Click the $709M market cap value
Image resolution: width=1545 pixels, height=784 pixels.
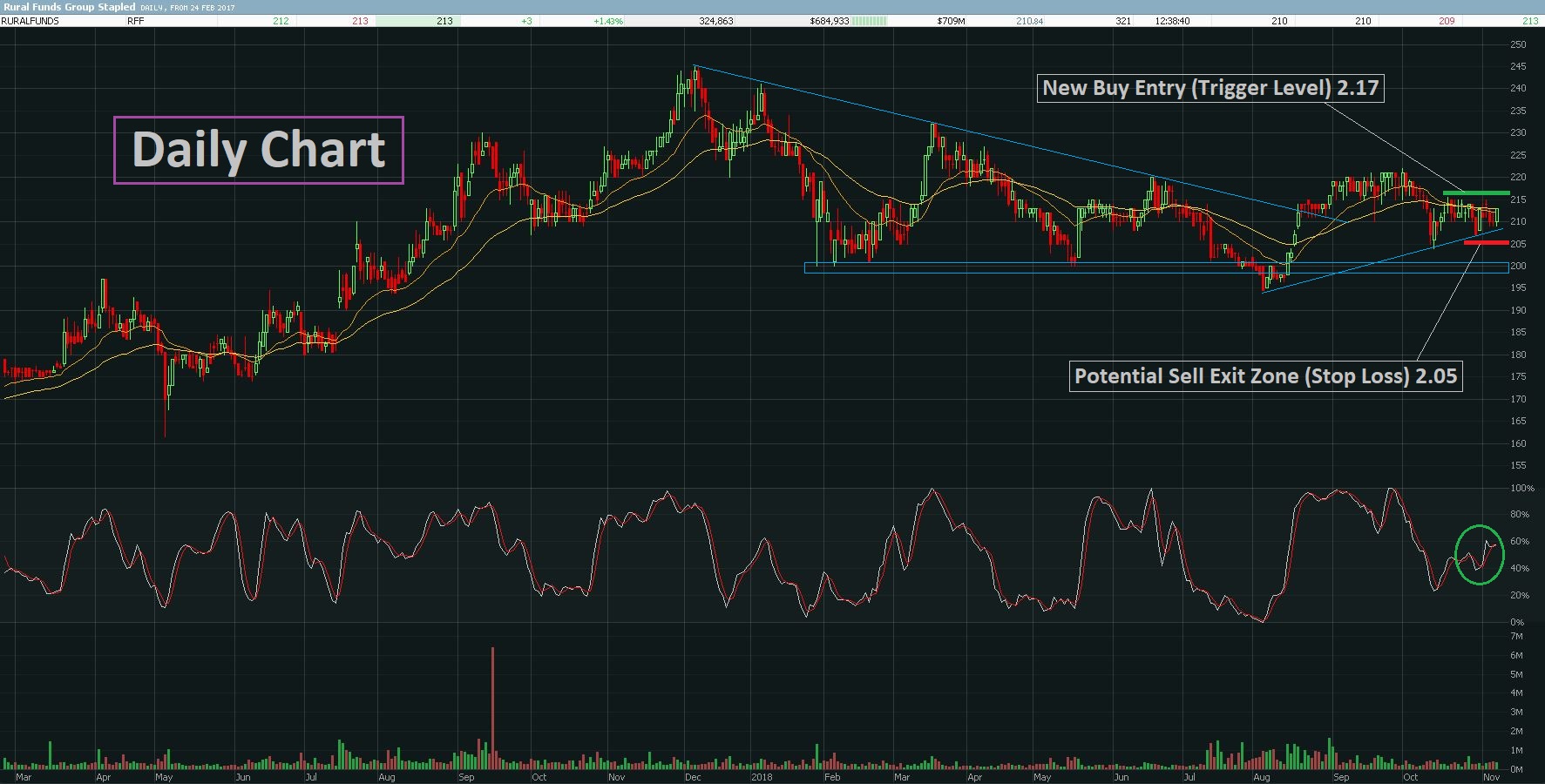point(951,21)
